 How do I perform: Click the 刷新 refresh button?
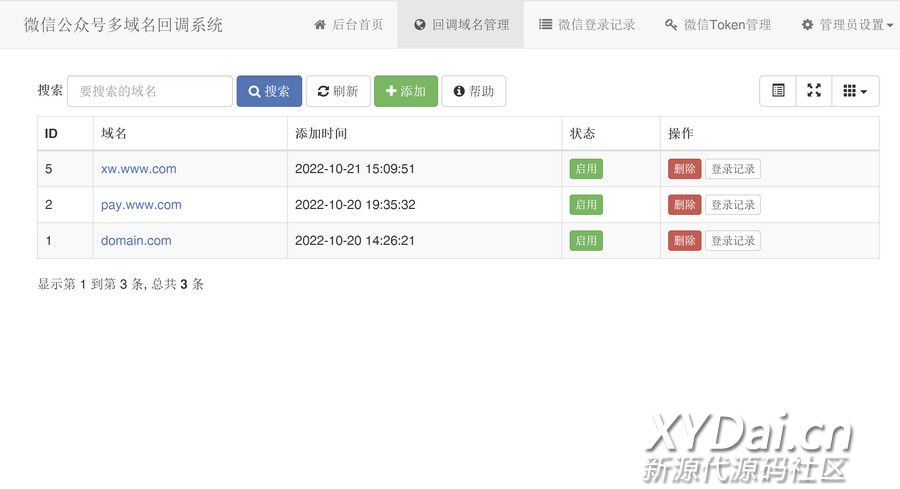[x=338, y=91]
